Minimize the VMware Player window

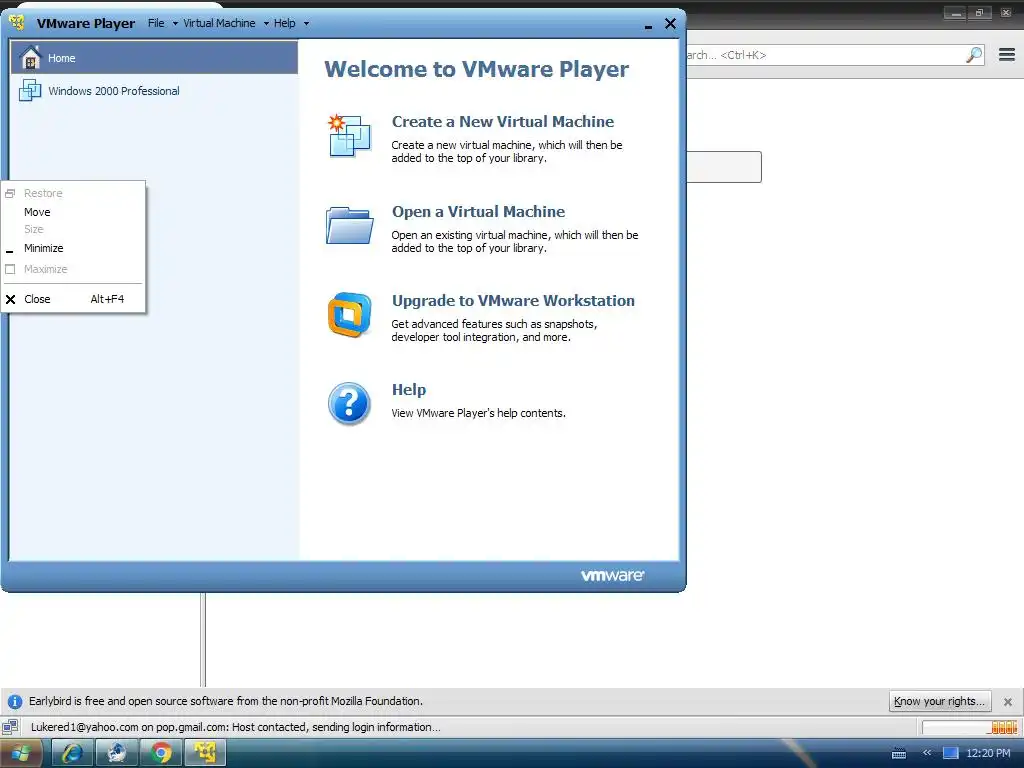[648, 25]
